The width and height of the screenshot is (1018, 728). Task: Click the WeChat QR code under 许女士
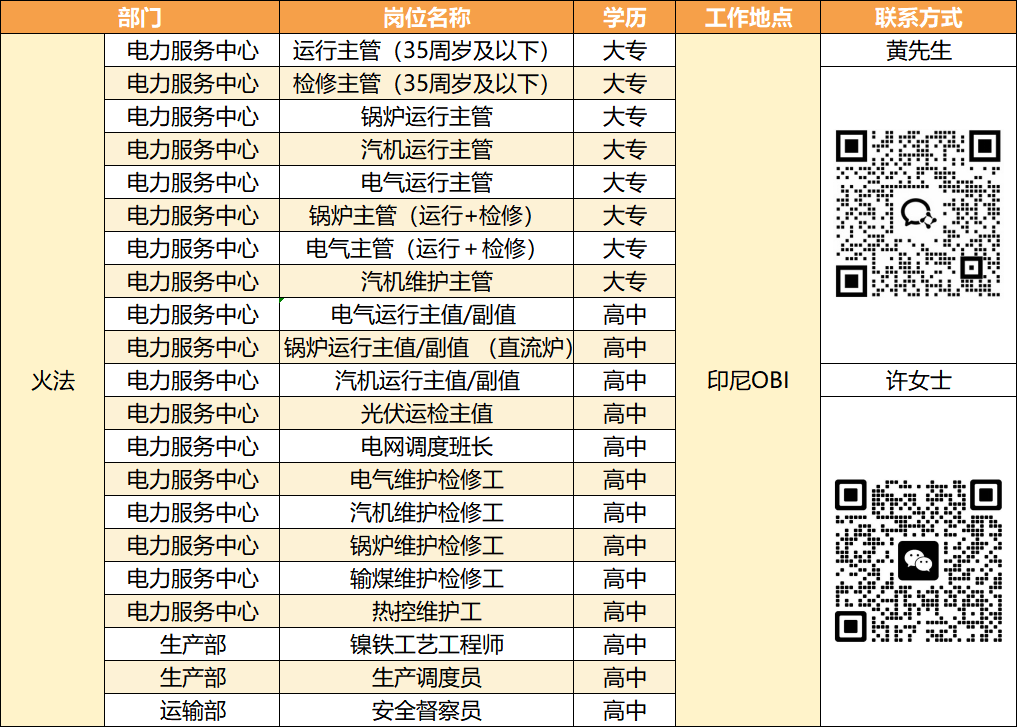[x=918, y=561]
